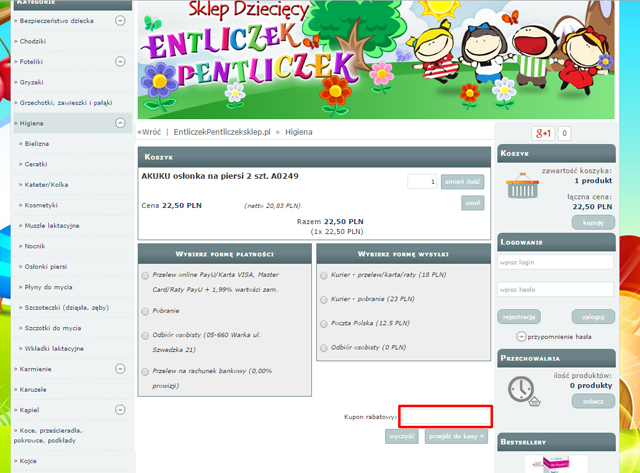Expand the Foteliki category

point(120,62)
